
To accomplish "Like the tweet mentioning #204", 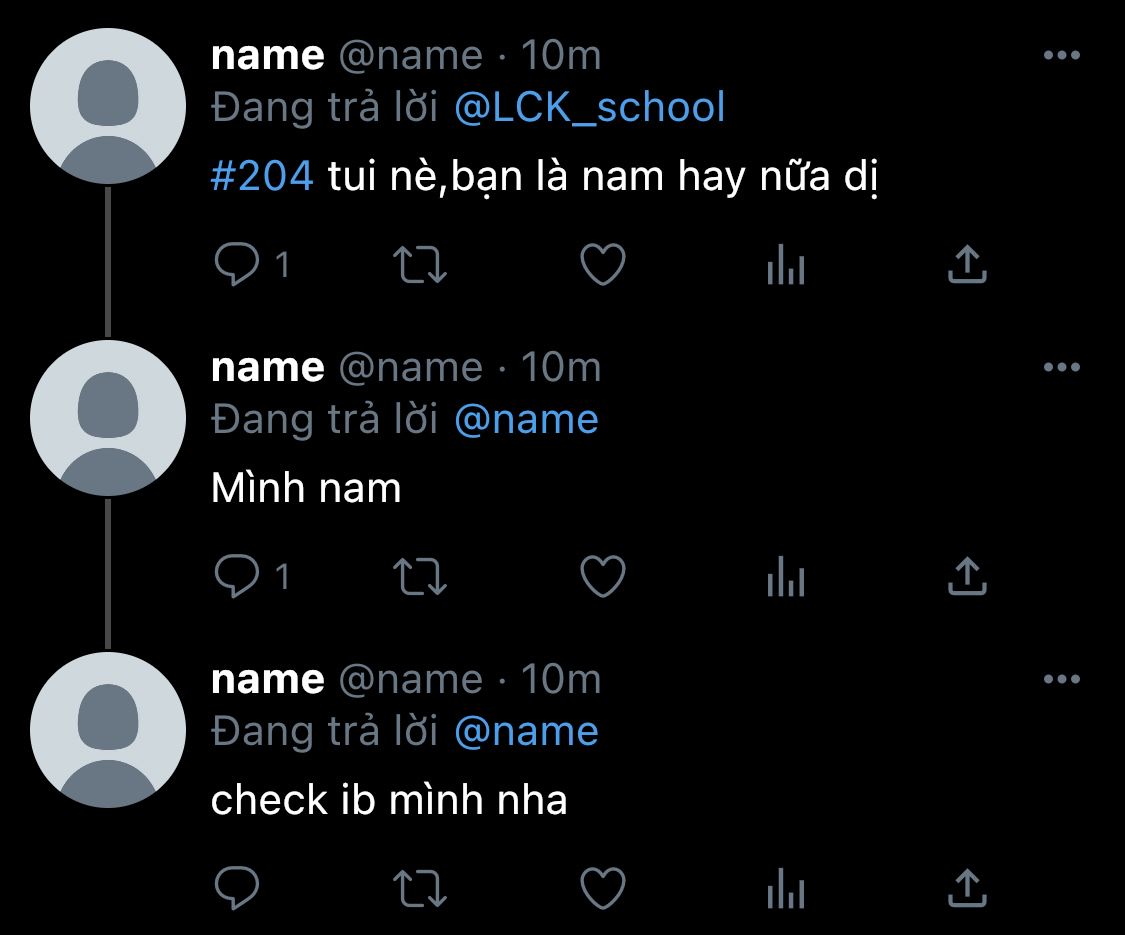I will point(603,265).
